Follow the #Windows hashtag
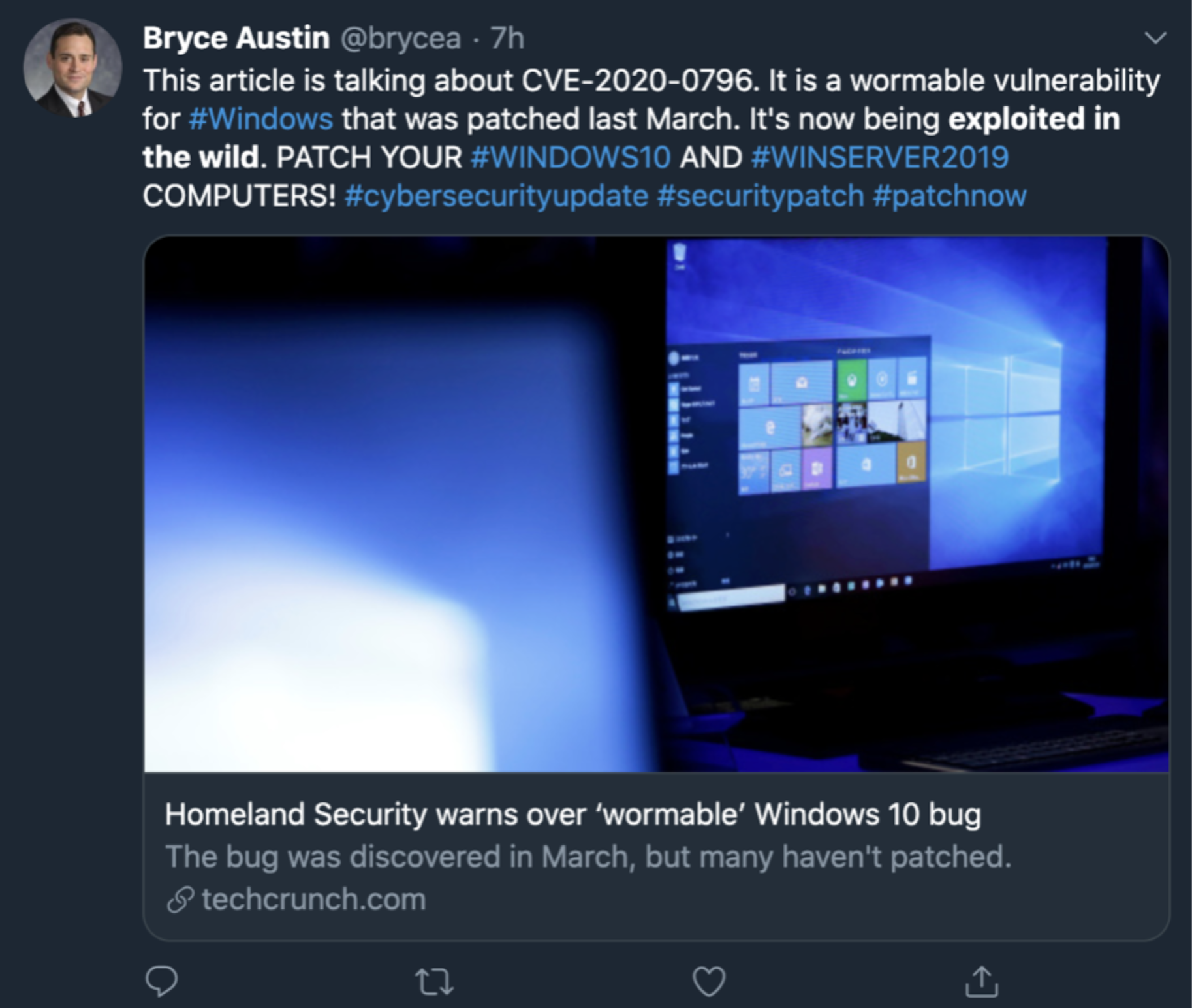This screenshot has height=1008, width=1192. [x=261, y=119]
